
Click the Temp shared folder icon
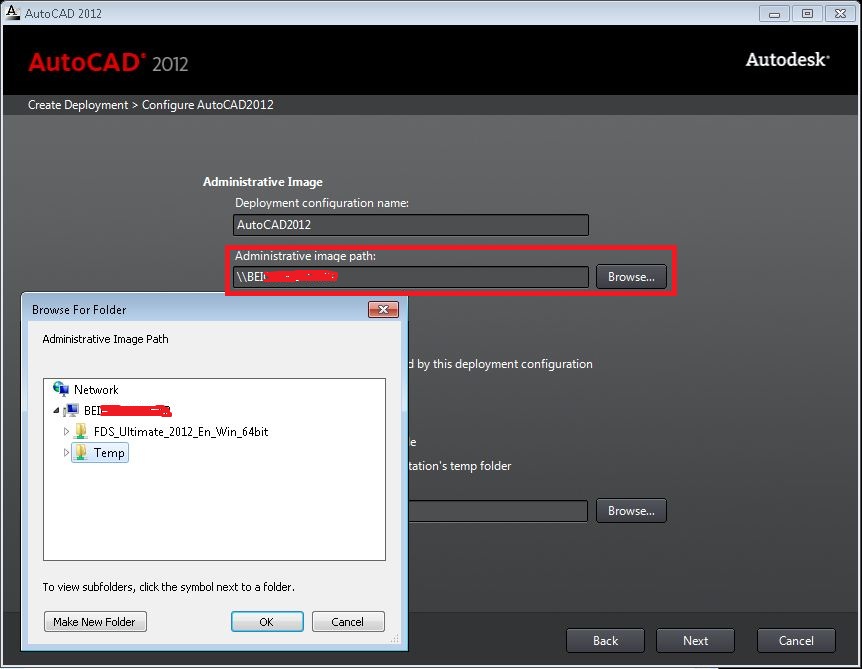81,452
